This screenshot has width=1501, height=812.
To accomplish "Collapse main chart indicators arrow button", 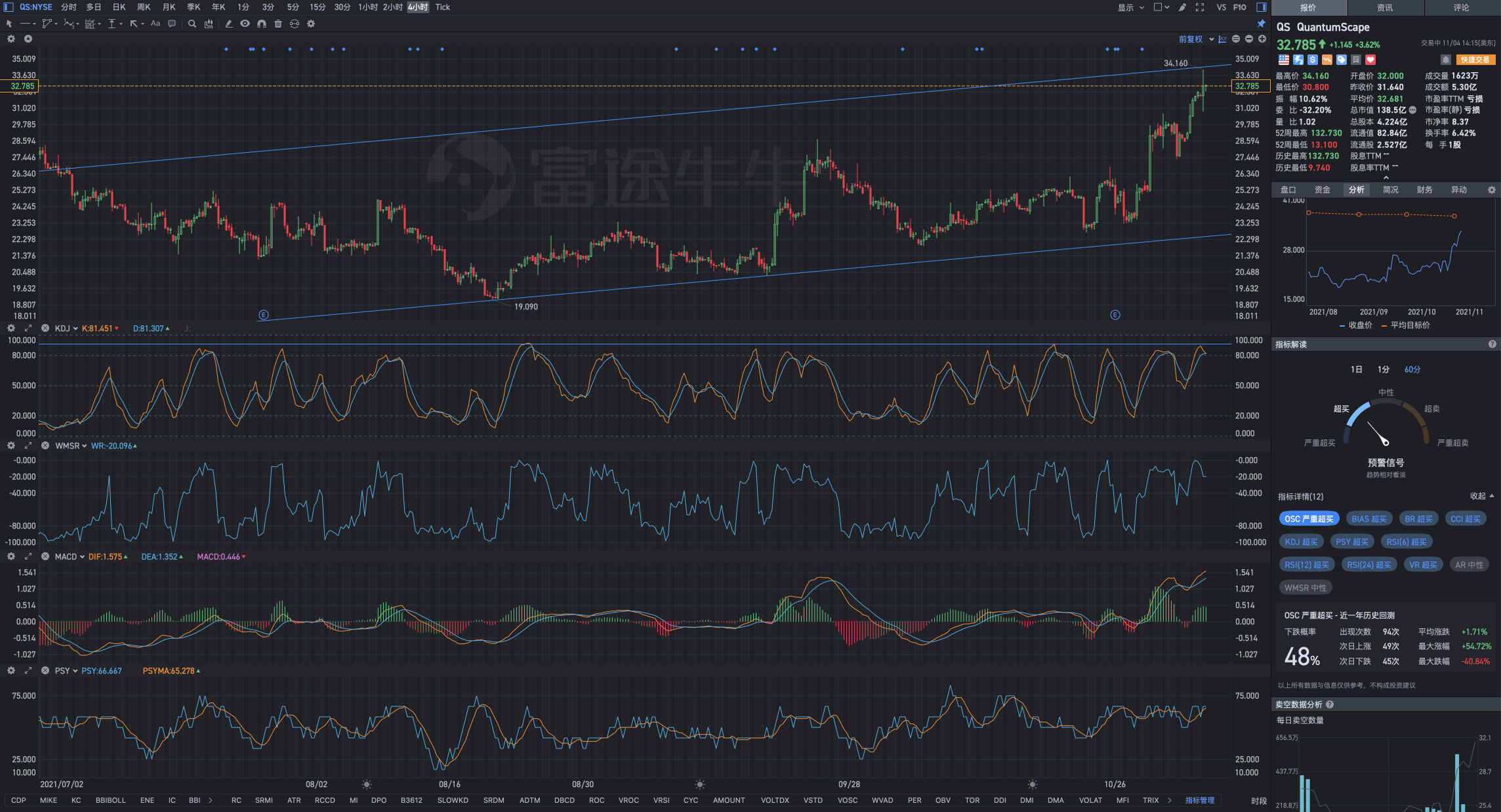I will 28,39.
